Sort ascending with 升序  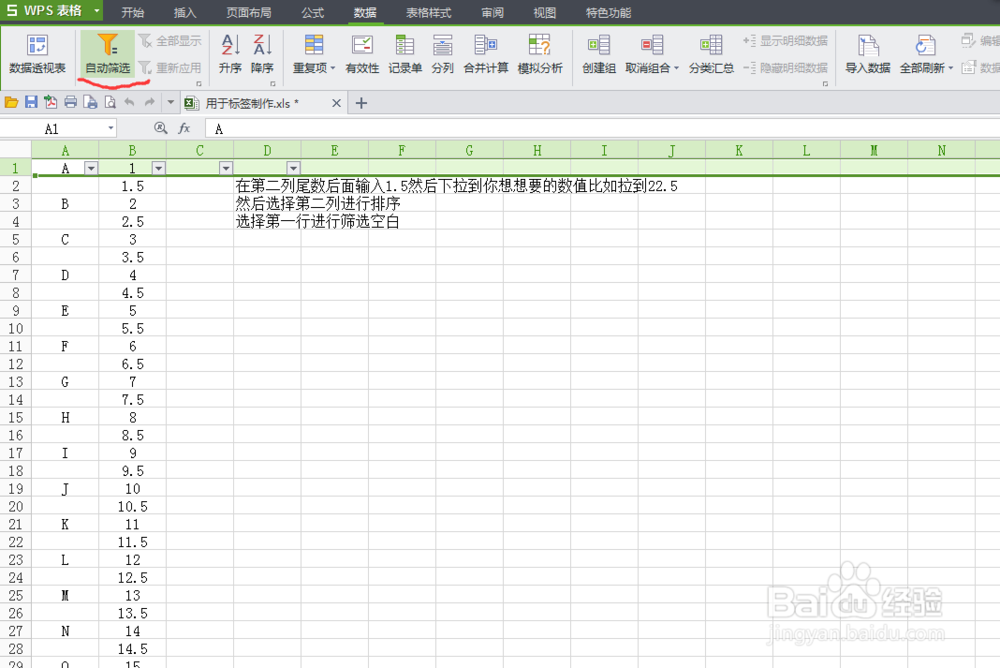pyautogui.click(x=230, y=54)
